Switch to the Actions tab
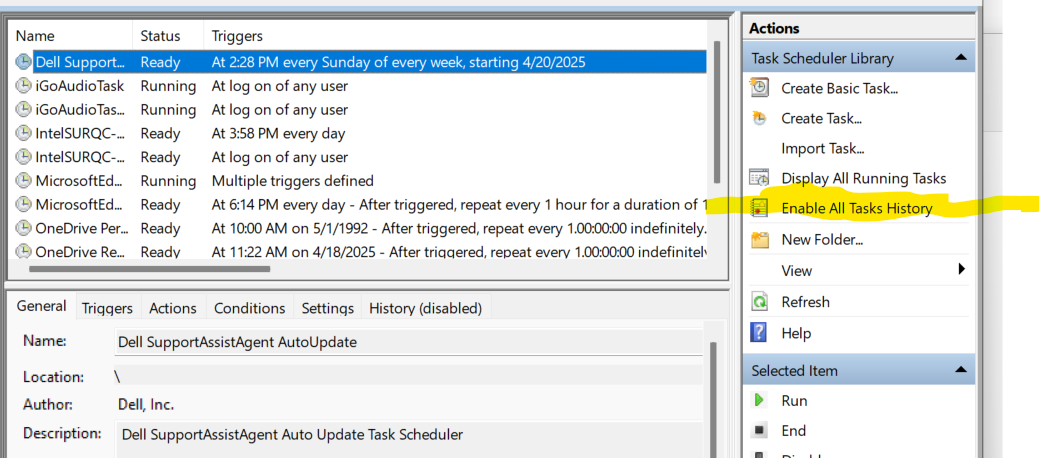 173,309
